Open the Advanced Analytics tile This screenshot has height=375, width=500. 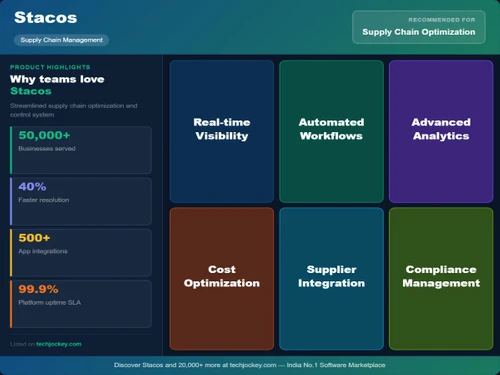441,132
